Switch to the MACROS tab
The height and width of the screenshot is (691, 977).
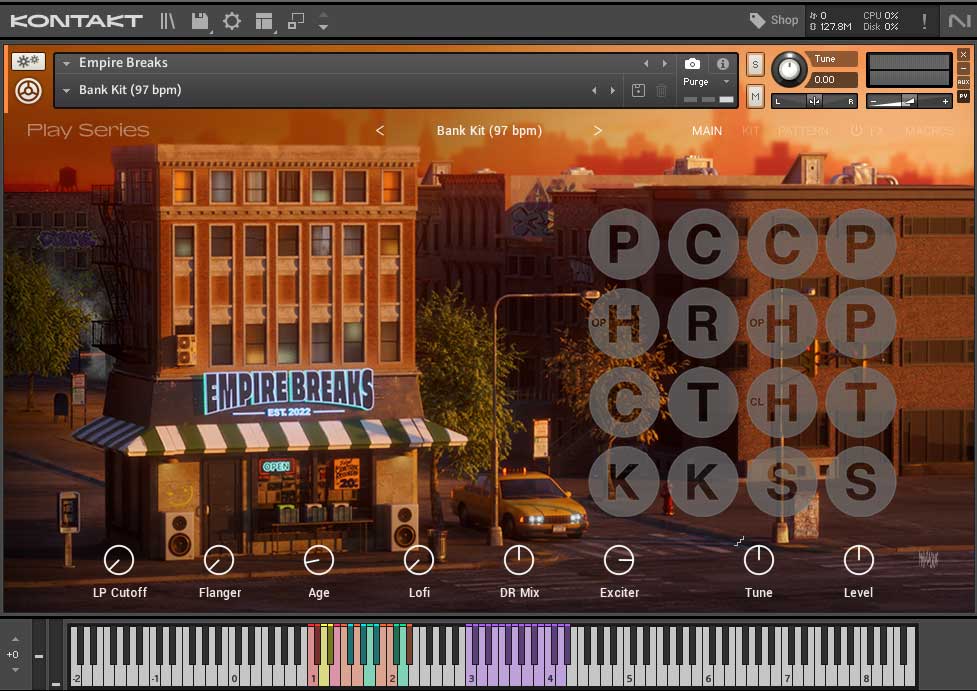929,131
